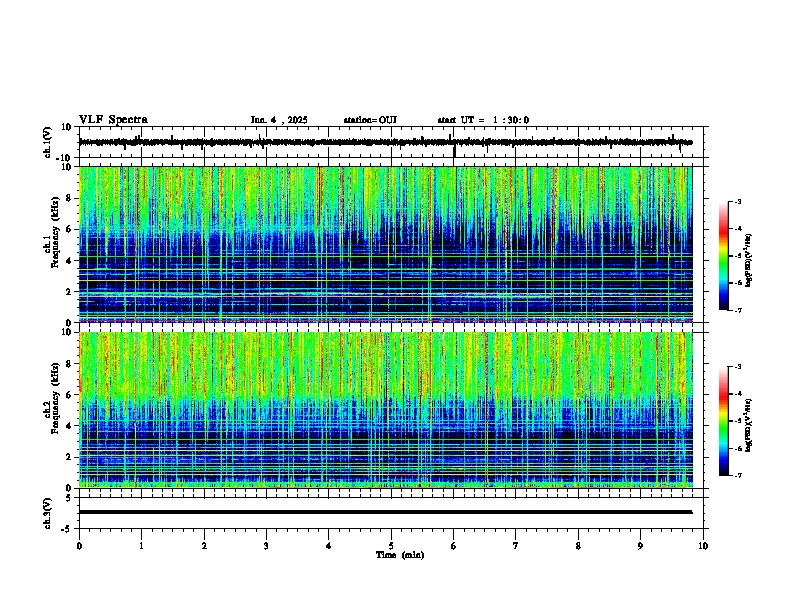Click the "4" frequency tick of ch.2 spectrogram
The image size is (792, 612).
[69, 426]
